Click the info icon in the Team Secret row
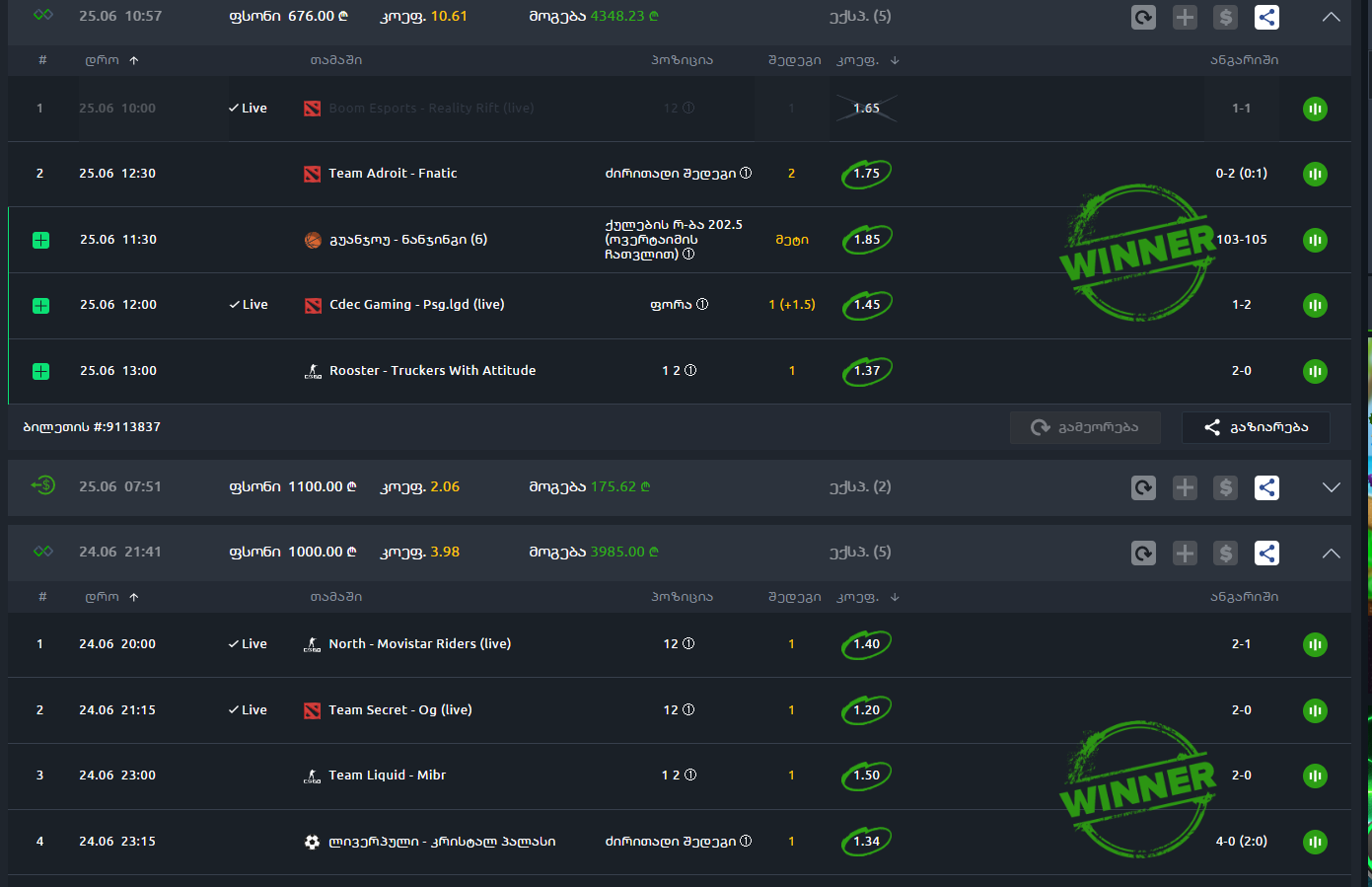The image size is (1372, 887). (x=688, y=709)
